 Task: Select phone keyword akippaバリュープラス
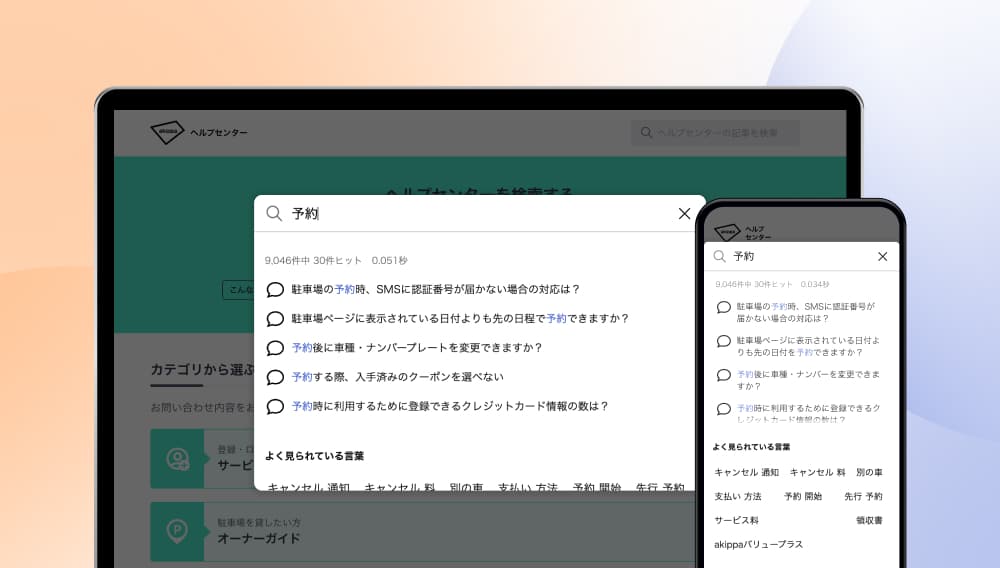click(758, 544)
